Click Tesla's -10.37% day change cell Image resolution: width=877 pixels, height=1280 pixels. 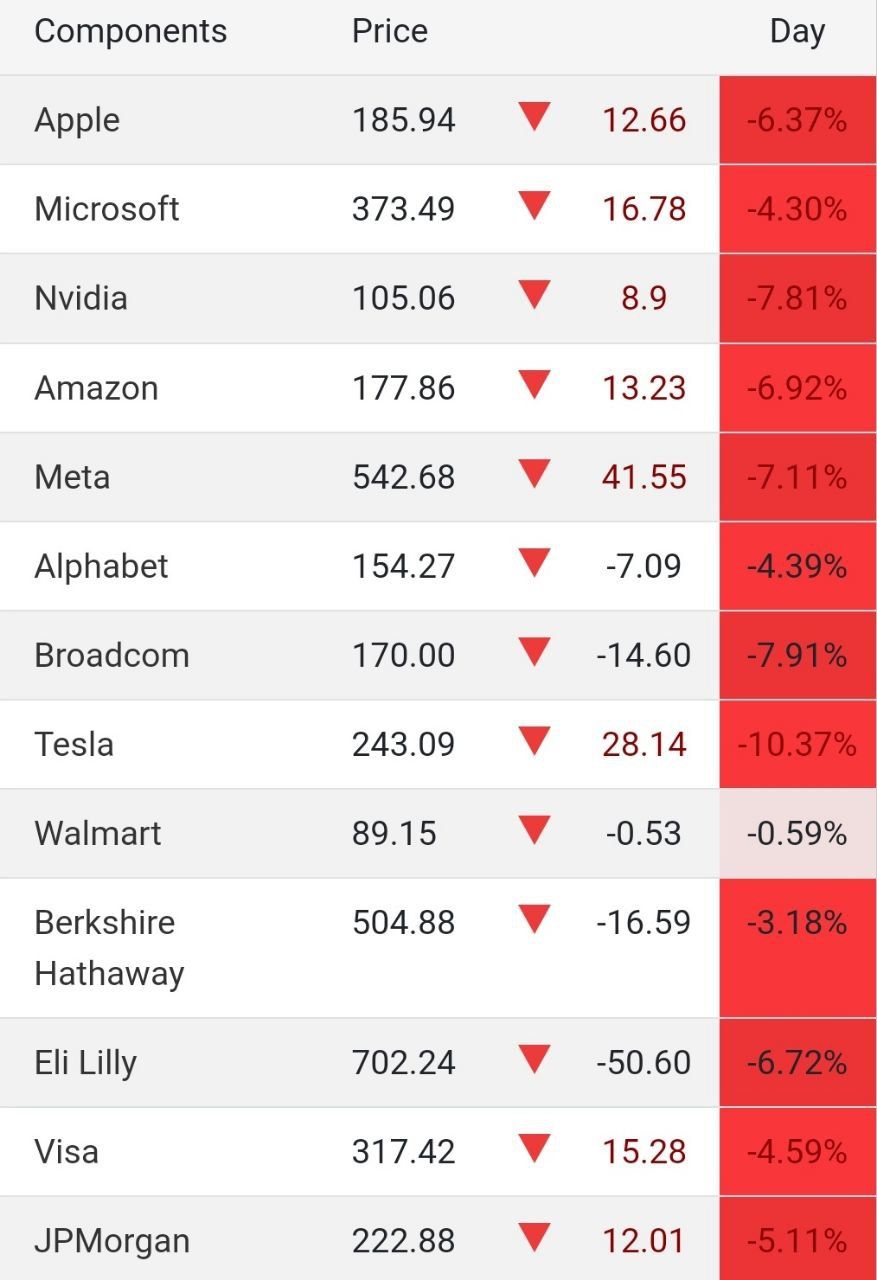[x=797, y=744]
